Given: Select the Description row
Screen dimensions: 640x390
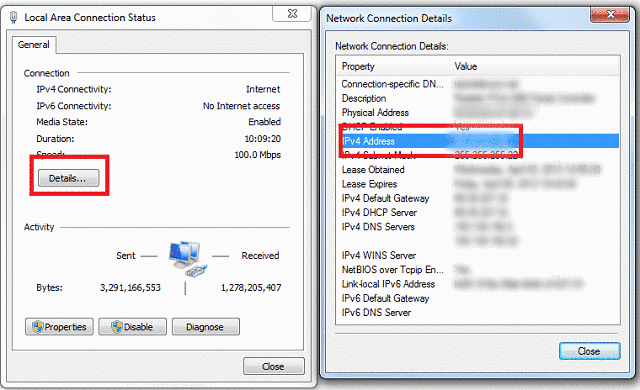Looking at the screenshot, I should click(478, 98).
